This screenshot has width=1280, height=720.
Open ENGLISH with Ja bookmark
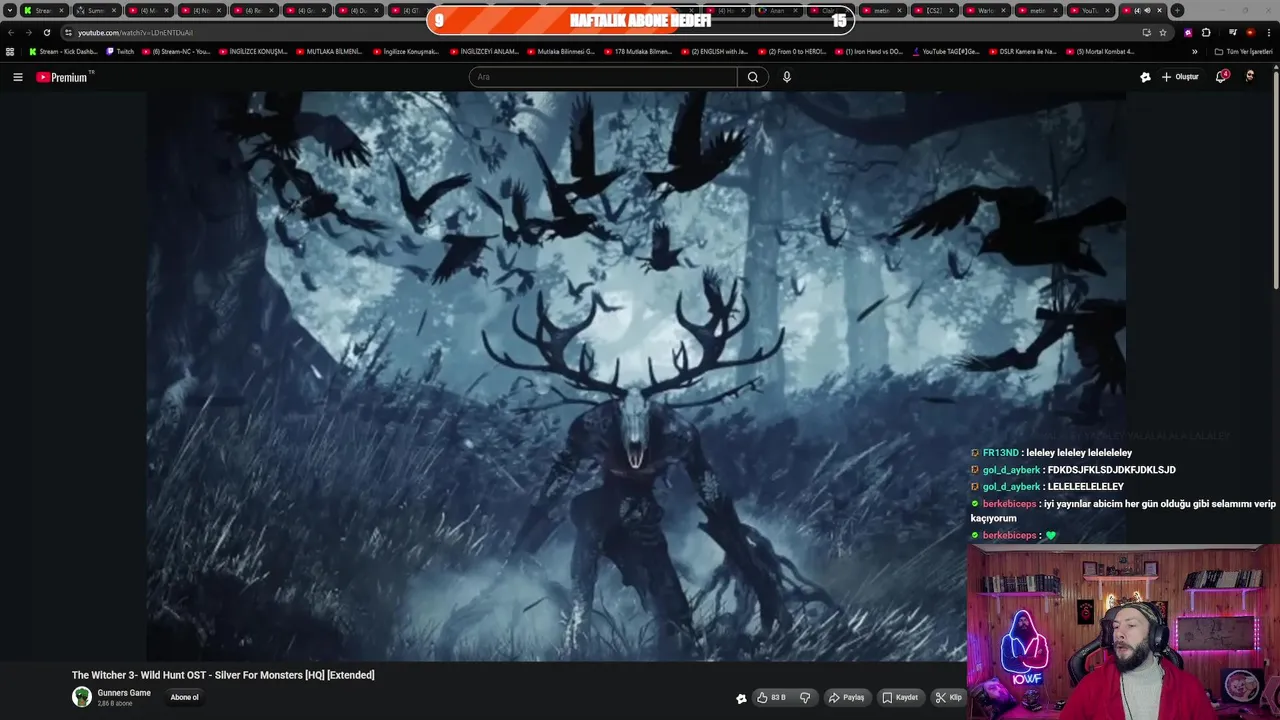714,51
